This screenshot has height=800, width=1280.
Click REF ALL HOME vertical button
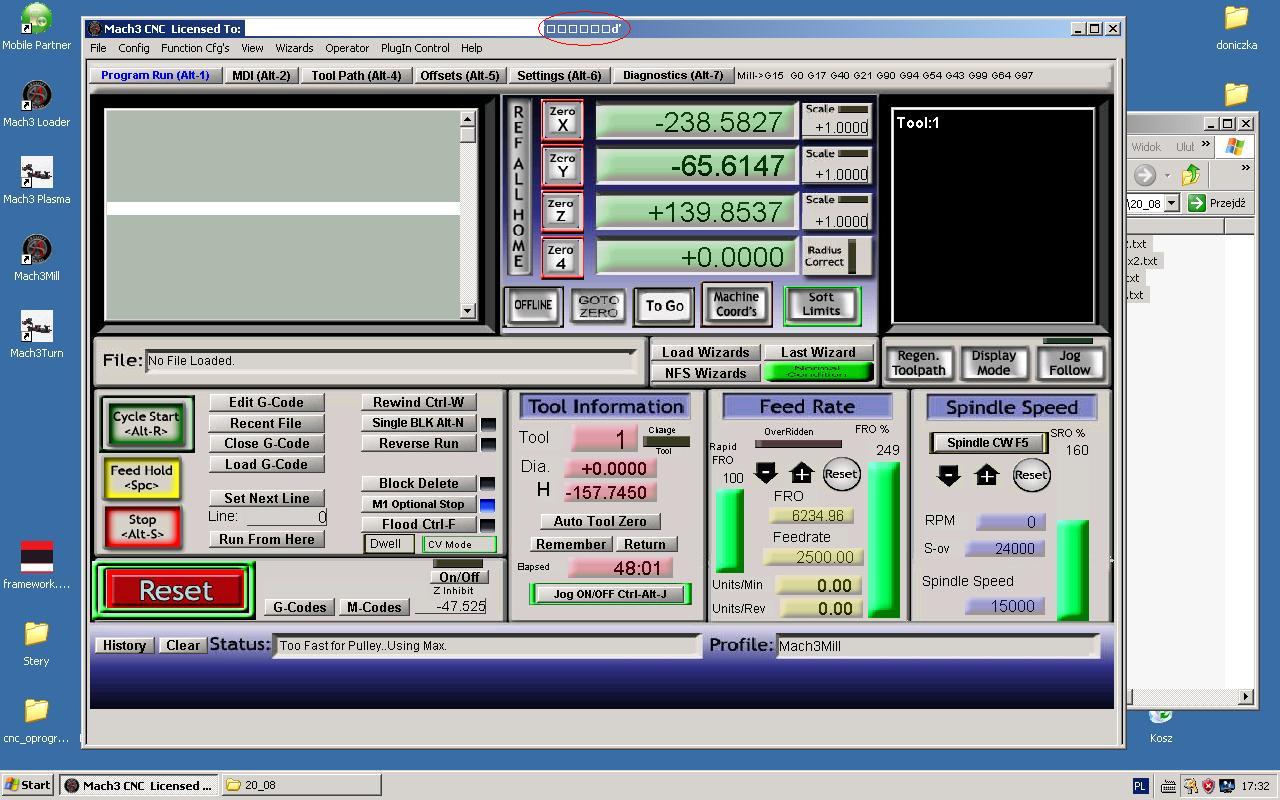pyautogui.click(x=518, y=186)
